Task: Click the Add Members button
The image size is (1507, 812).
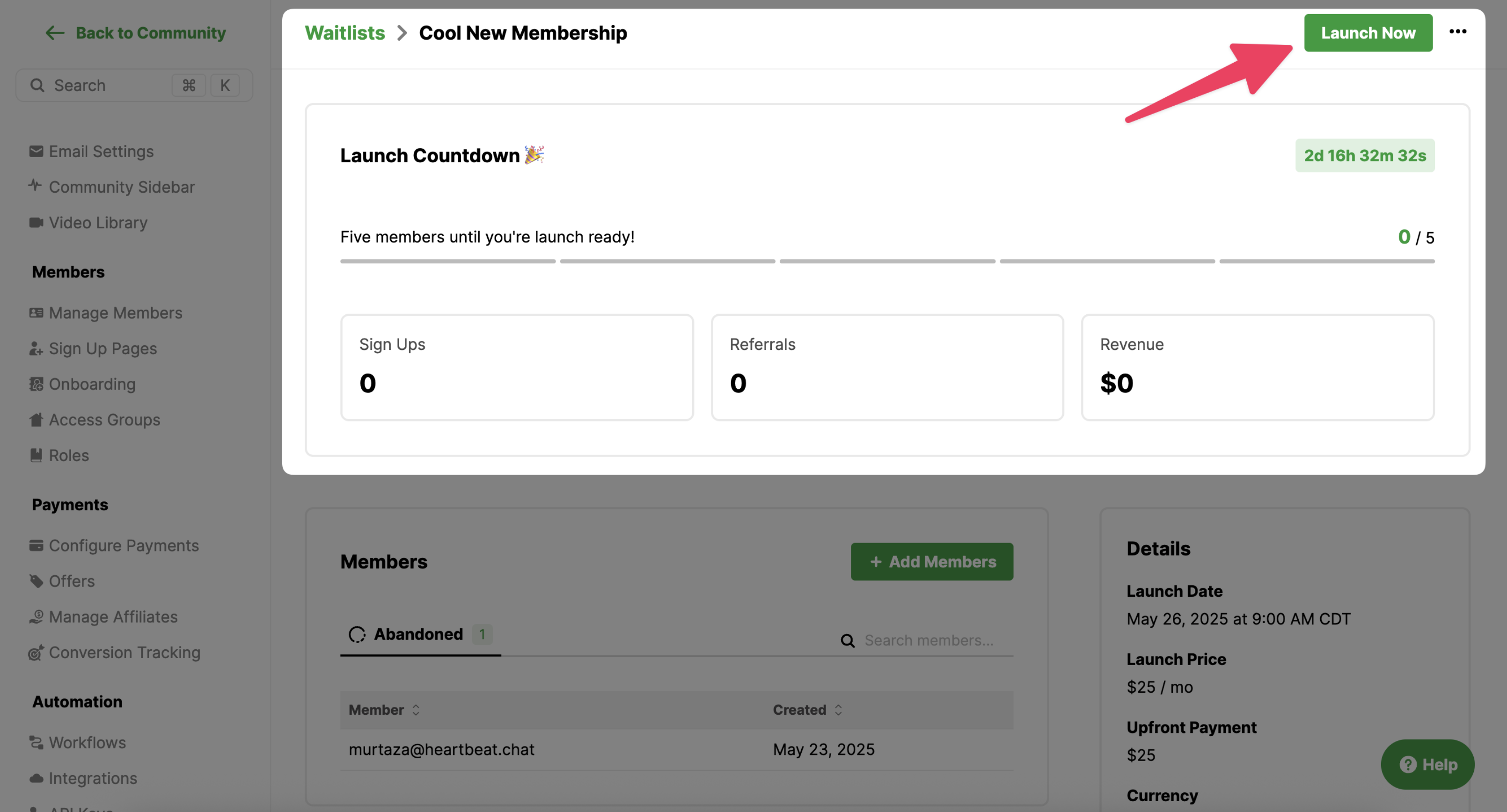Action: click(x=931, y=562)
